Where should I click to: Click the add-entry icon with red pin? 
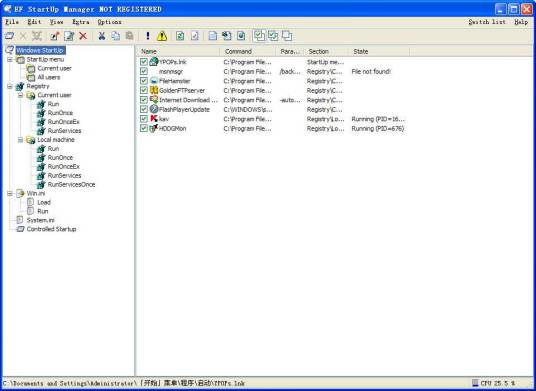(x=55, y=36)
